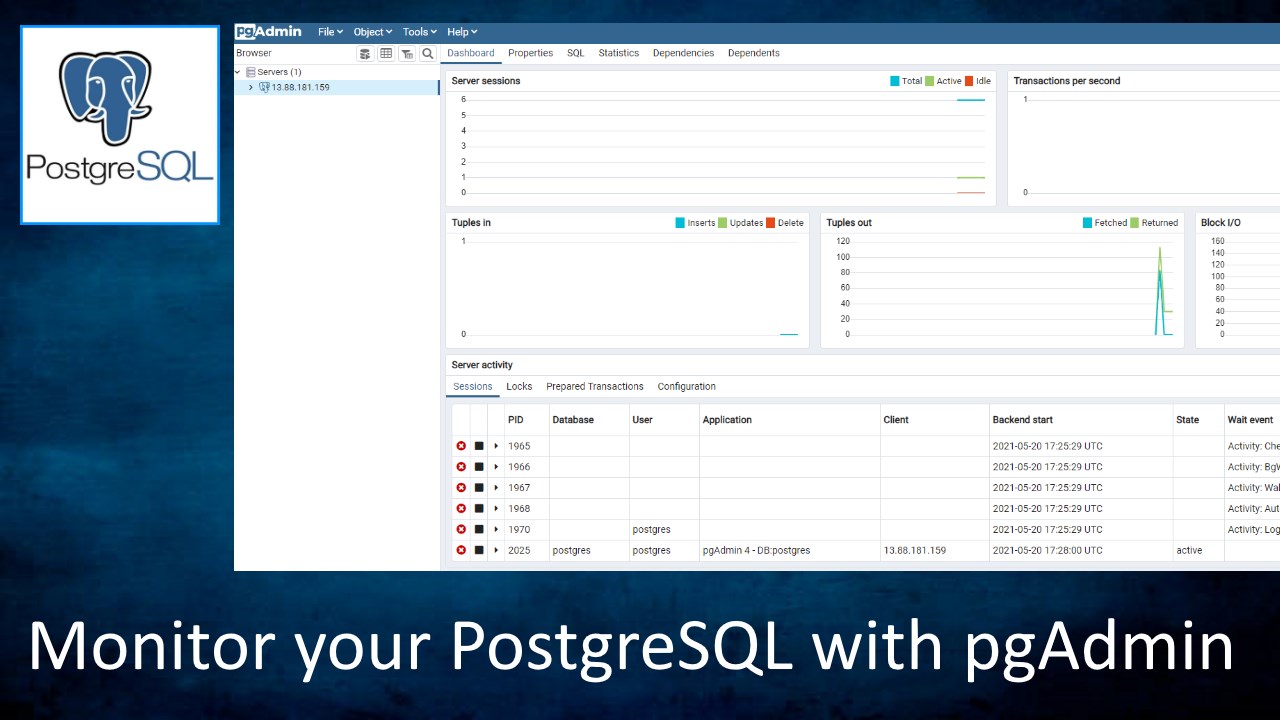This screenshot has width=1280, height=720.
Task: Open the Dependents tab
Action: [x=754, y=53]
